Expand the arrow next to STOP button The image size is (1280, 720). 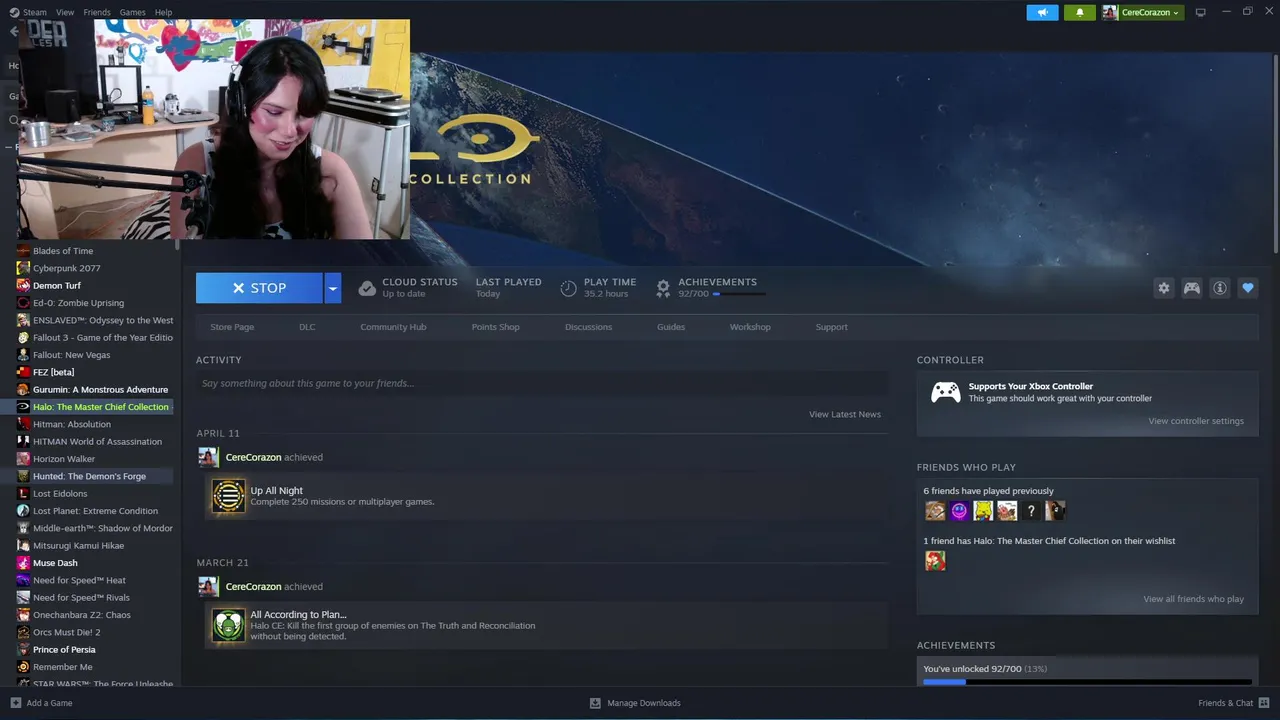pos(333,288)
